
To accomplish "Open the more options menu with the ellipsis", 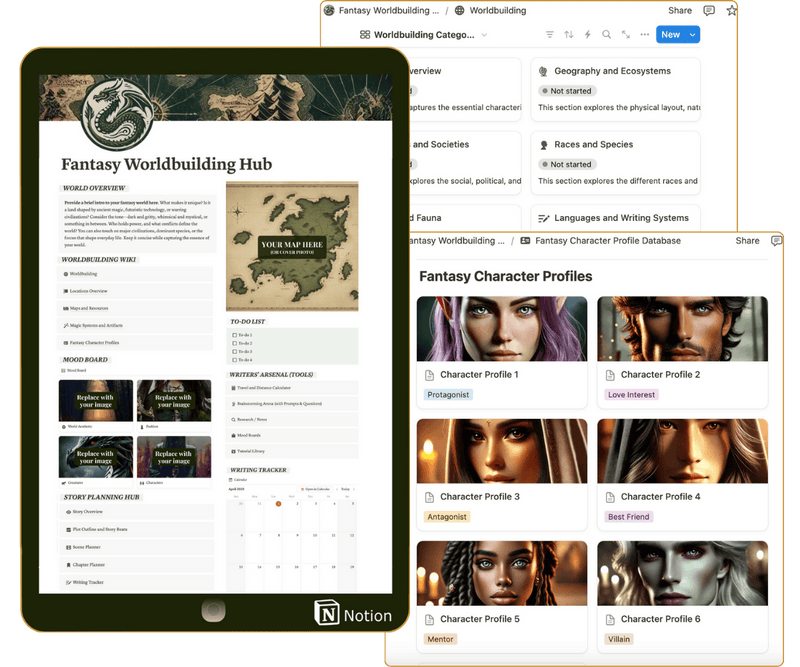I will tap(644, 34).
